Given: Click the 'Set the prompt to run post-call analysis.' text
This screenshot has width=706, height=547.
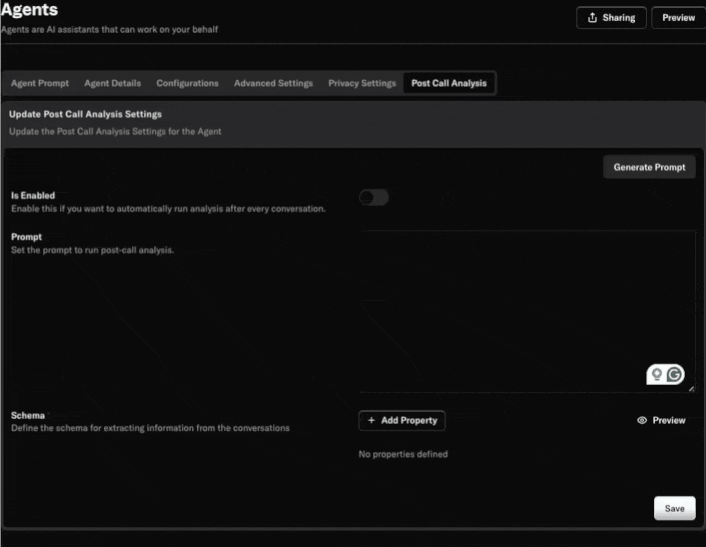Looking at the screenshot, I should tap(92, 250).
